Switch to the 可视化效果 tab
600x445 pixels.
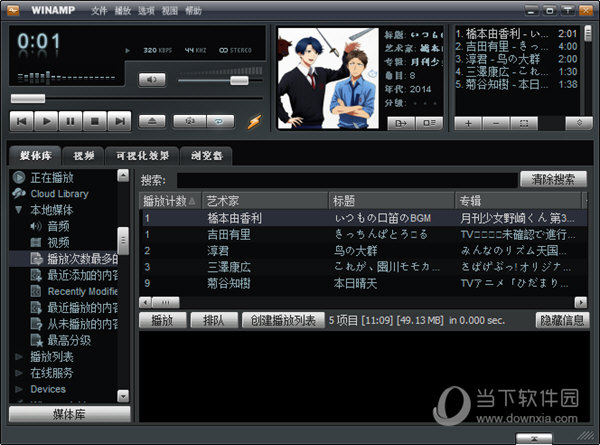pos(142,156)
